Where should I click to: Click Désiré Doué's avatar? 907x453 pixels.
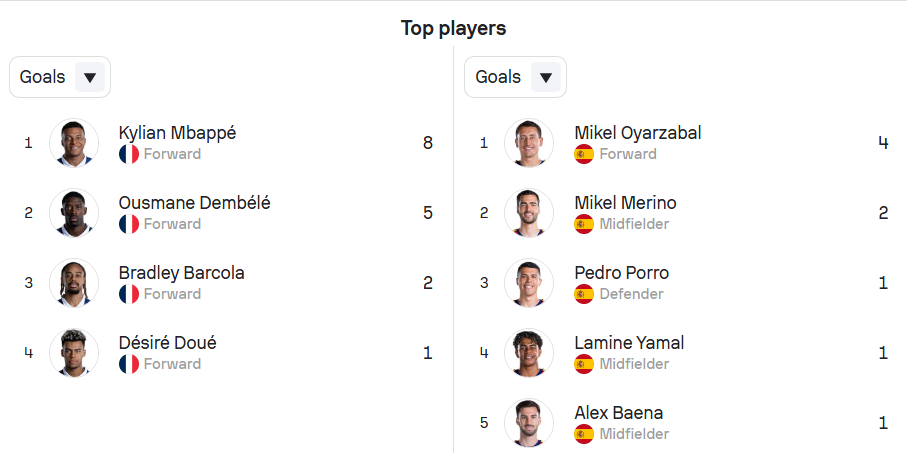click(74, 353)
